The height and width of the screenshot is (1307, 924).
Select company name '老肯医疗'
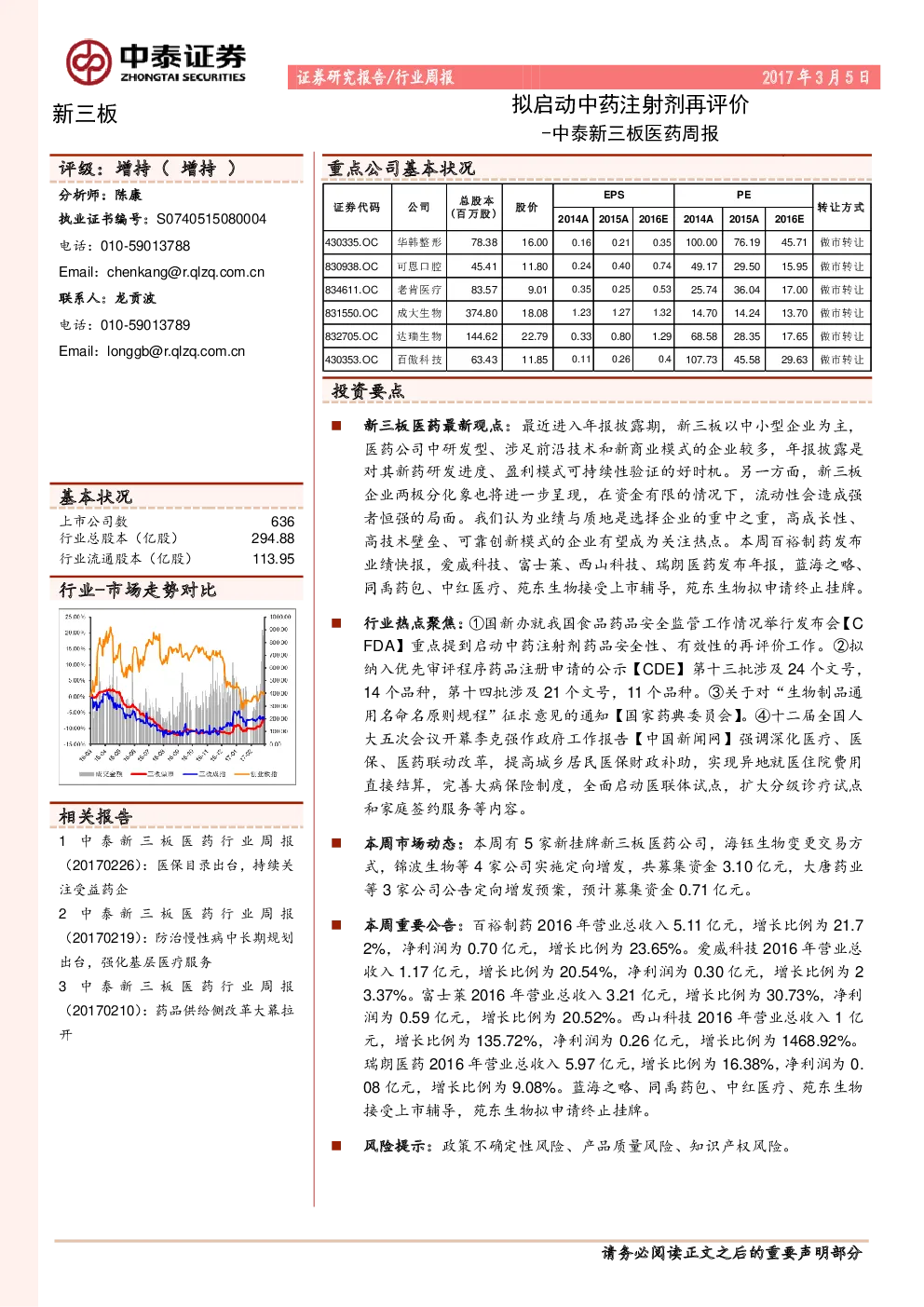[419, 290]
